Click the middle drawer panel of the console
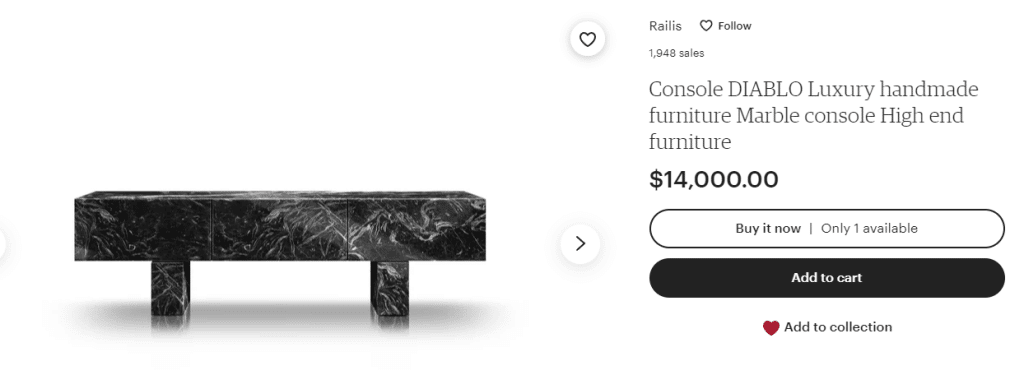 pos(280,230)
